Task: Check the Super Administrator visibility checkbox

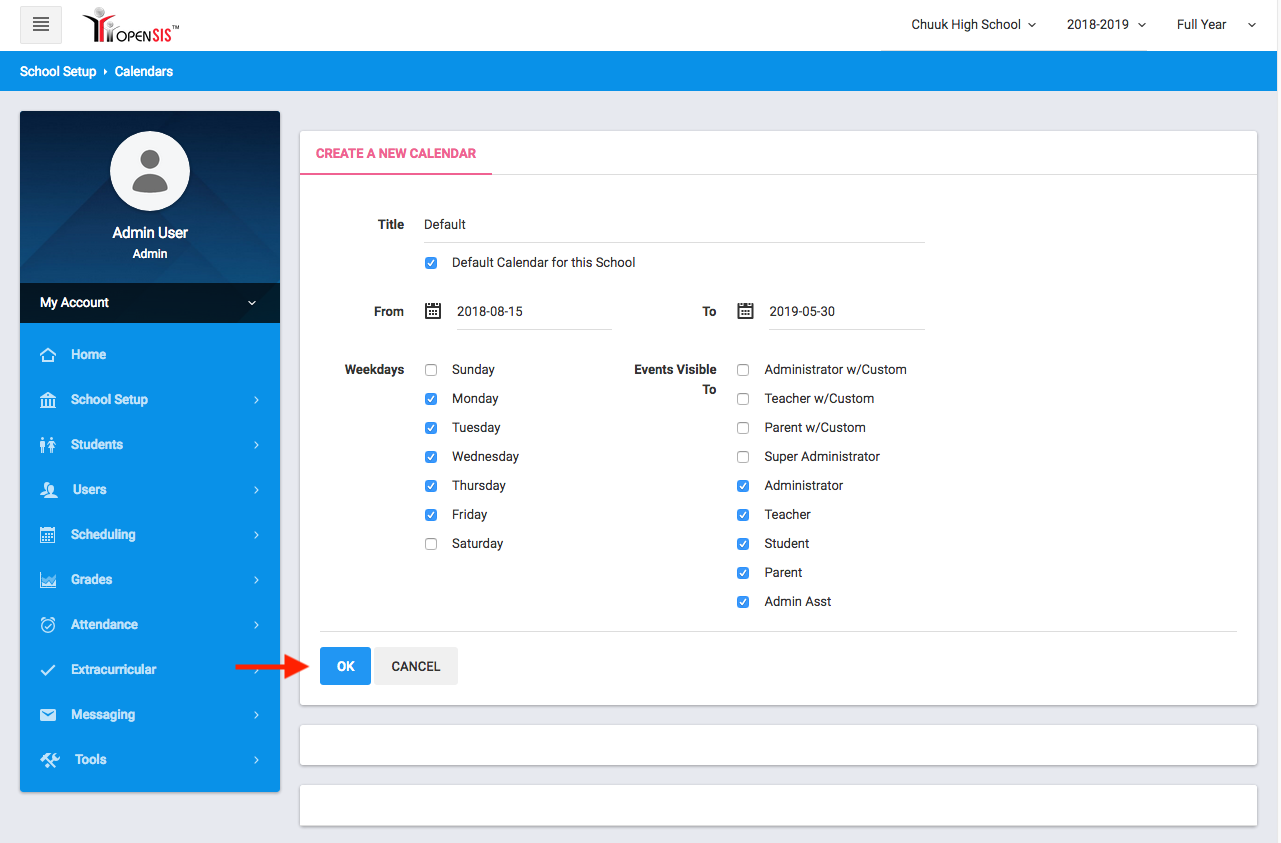Action: pos(743,457)
